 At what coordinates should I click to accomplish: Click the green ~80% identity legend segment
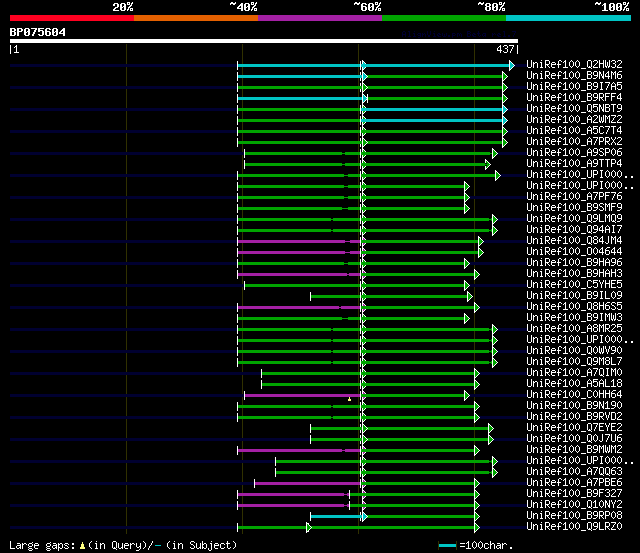pyautogui.click(x=444, y=18)
